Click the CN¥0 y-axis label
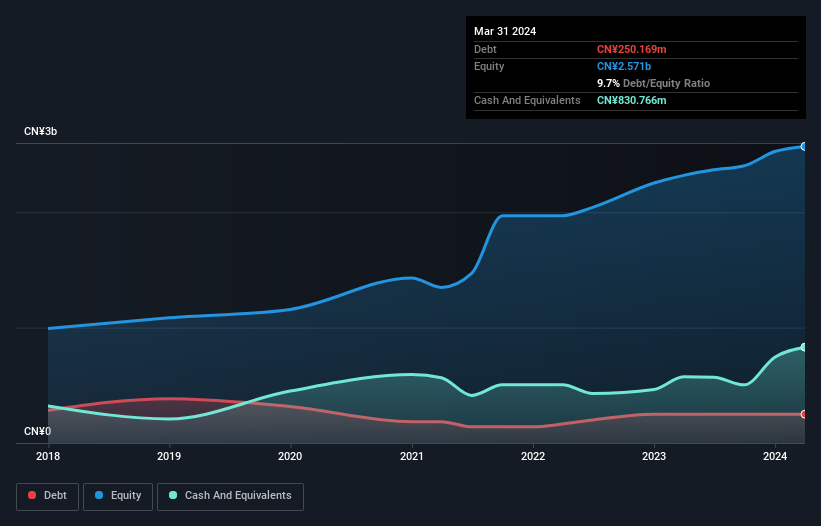 [37, 431]
